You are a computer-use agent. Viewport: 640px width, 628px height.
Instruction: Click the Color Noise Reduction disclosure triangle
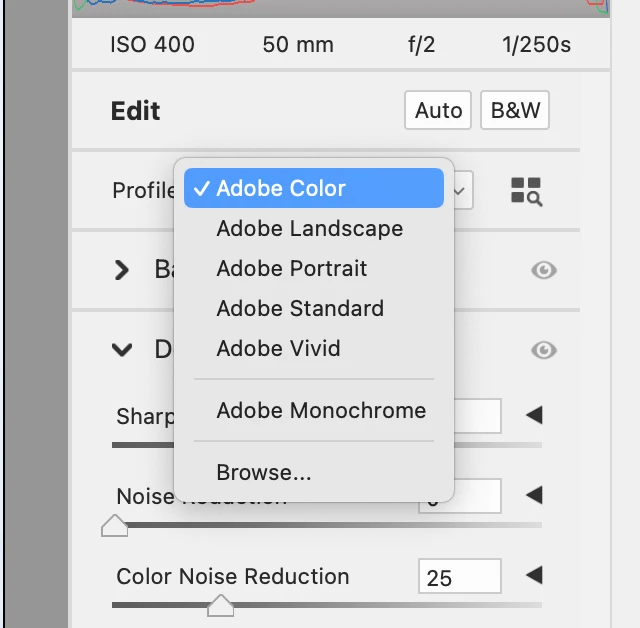point(534,575)
